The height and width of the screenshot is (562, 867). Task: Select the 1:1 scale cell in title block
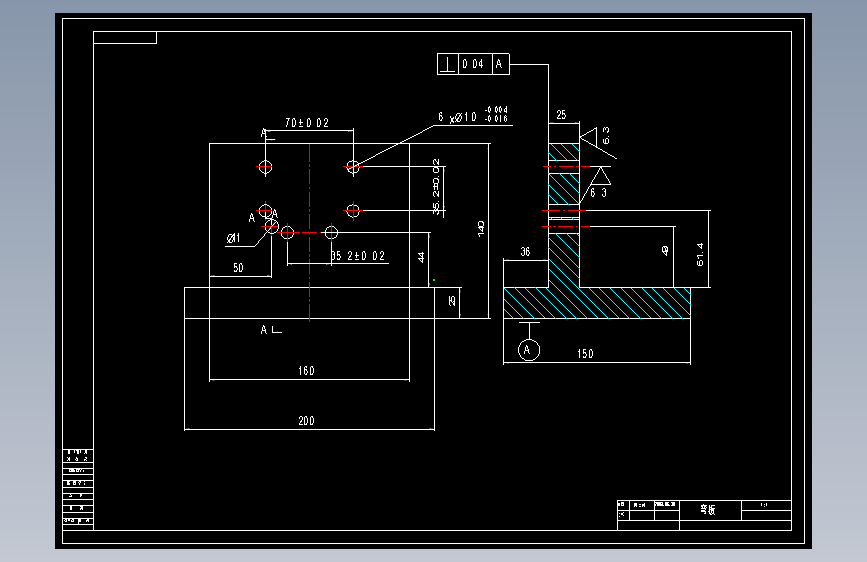(x=766, y=505)
